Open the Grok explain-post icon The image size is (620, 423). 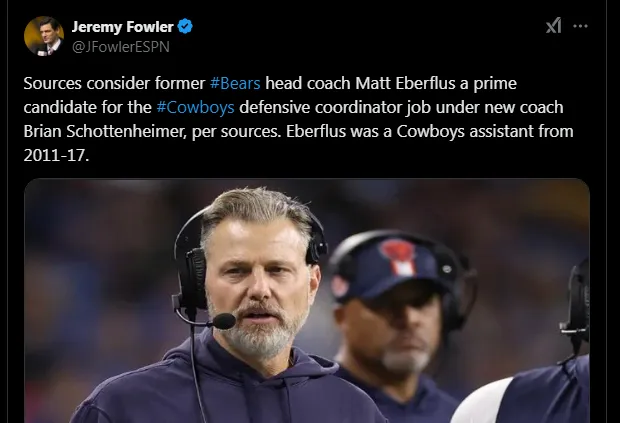[x=553, y=26]
